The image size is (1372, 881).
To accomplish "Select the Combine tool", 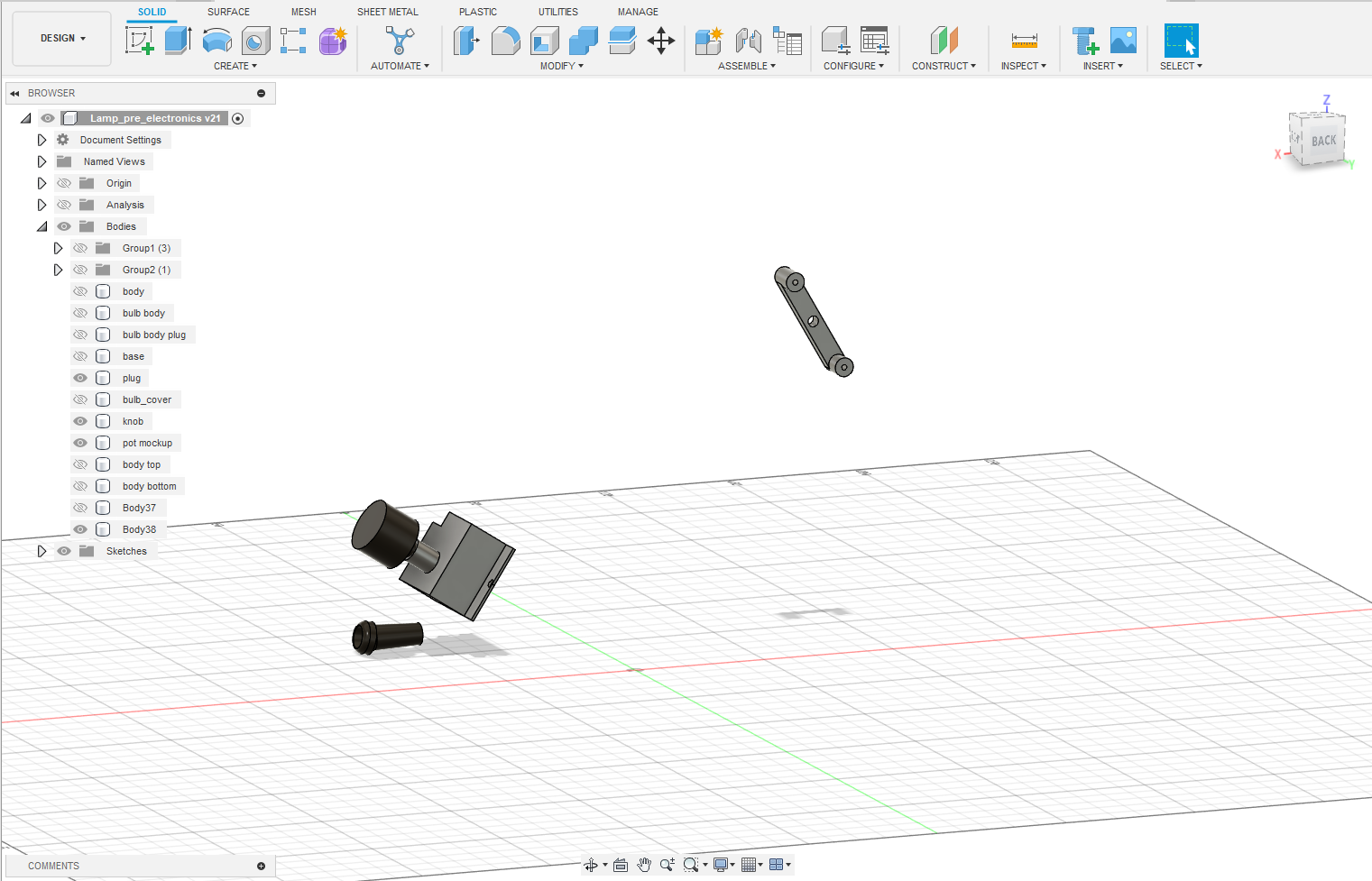I will [x=584, y=41].
